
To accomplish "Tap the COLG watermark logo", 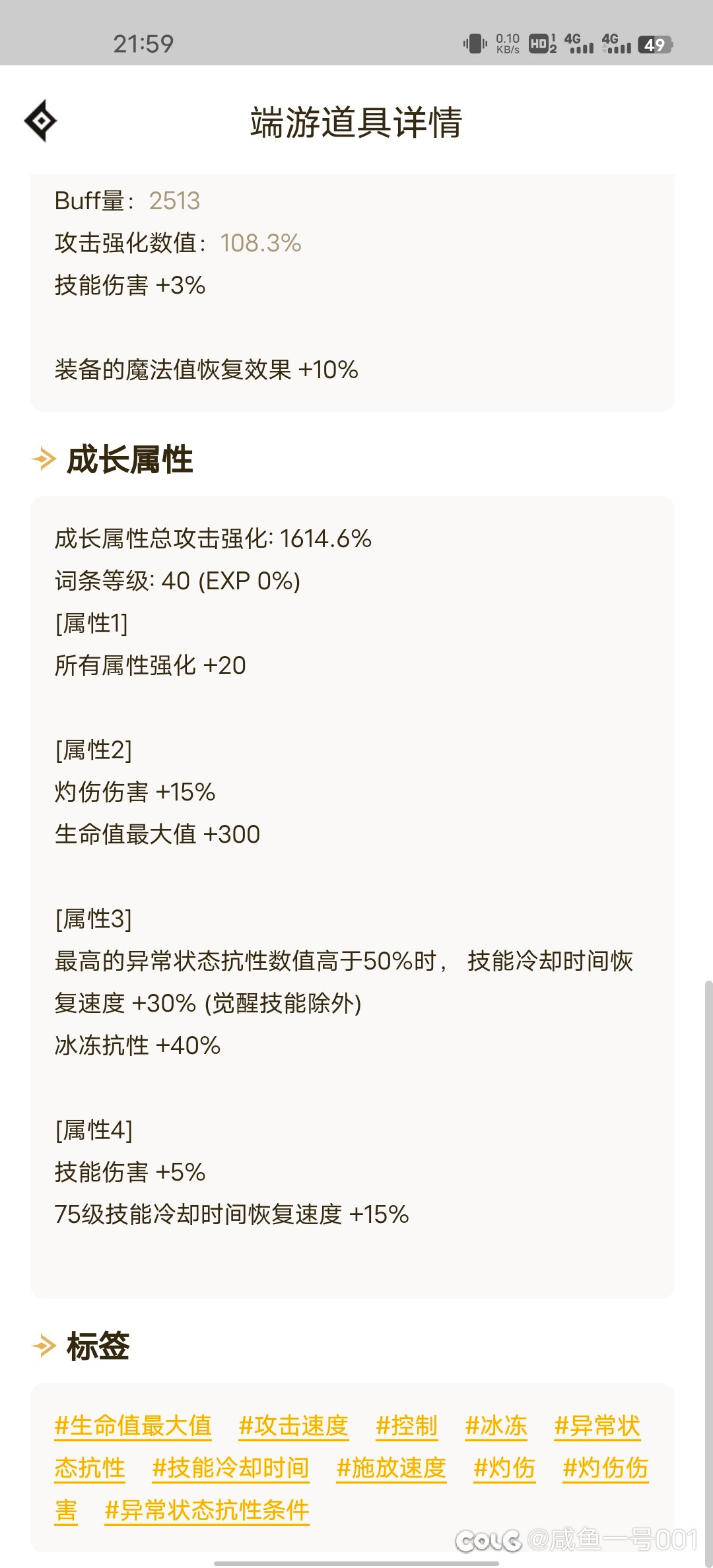I will tap(488, 1540).
